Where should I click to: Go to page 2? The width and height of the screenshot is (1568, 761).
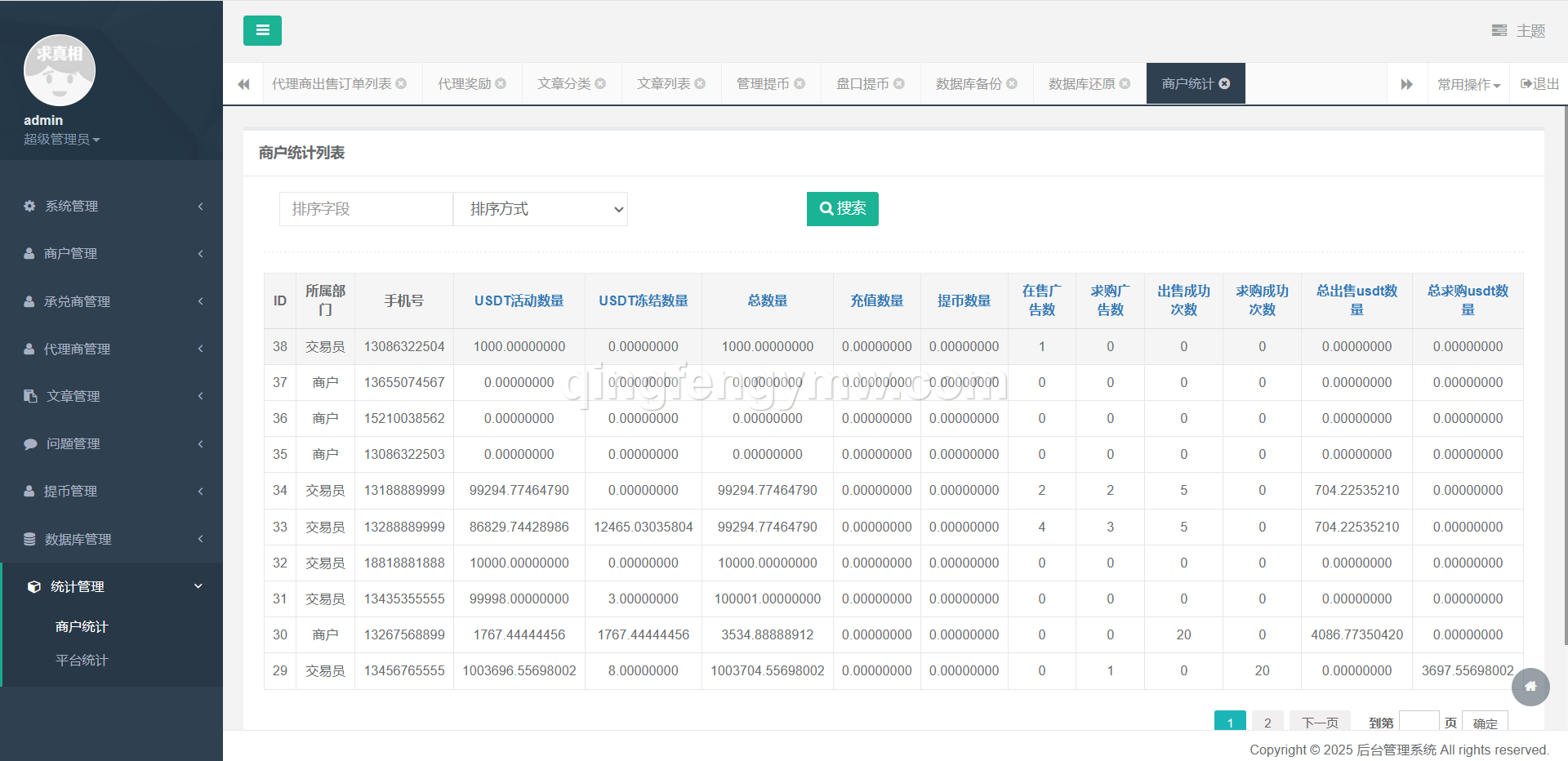(1267, 722)
